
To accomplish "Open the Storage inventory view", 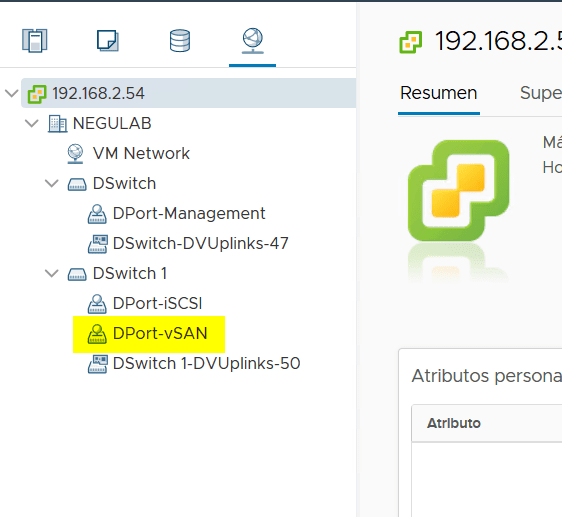I will pyautogui.click(x=180, y=41).
